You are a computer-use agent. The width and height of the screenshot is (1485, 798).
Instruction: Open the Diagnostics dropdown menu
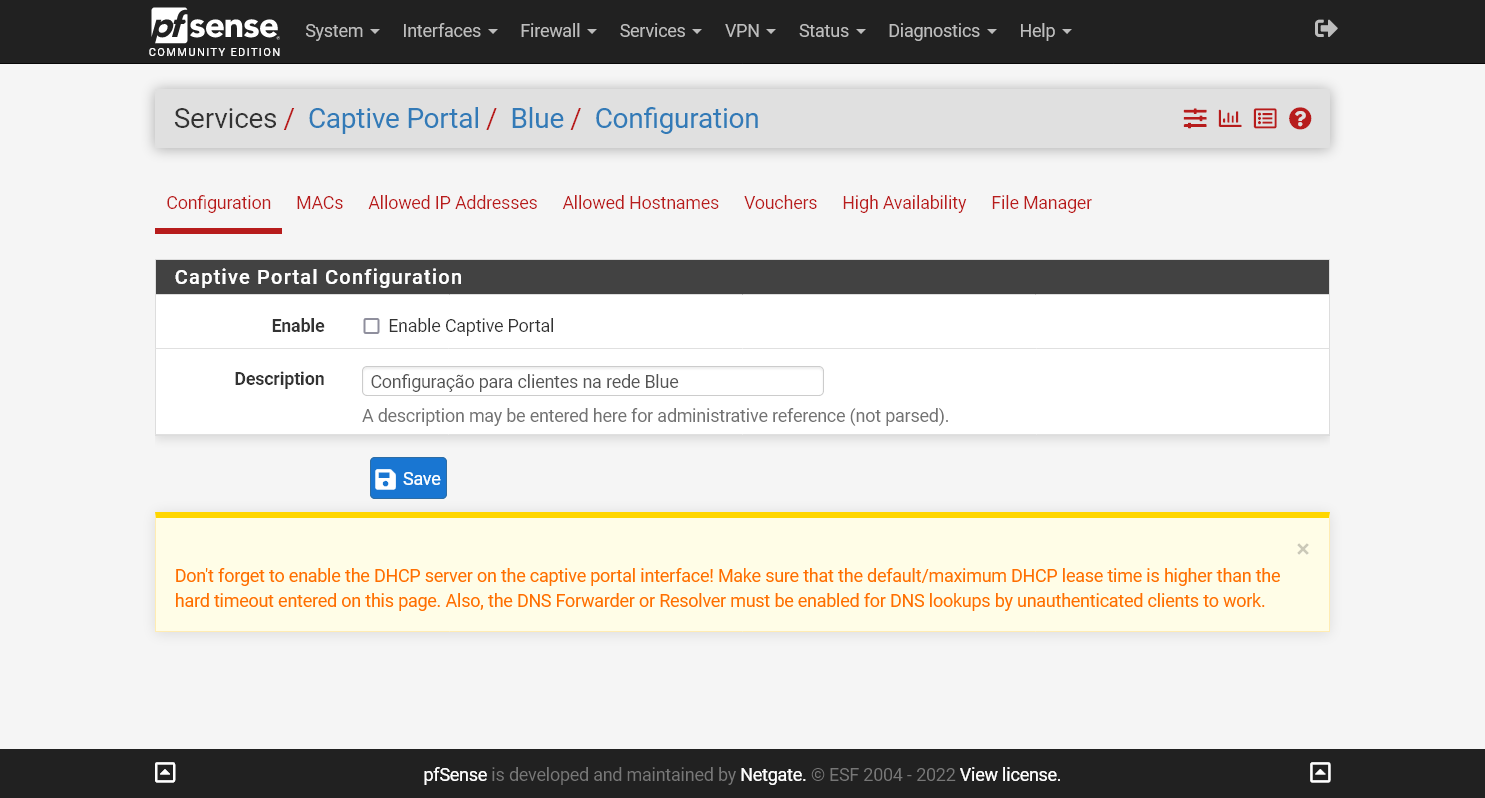[942, 31]
